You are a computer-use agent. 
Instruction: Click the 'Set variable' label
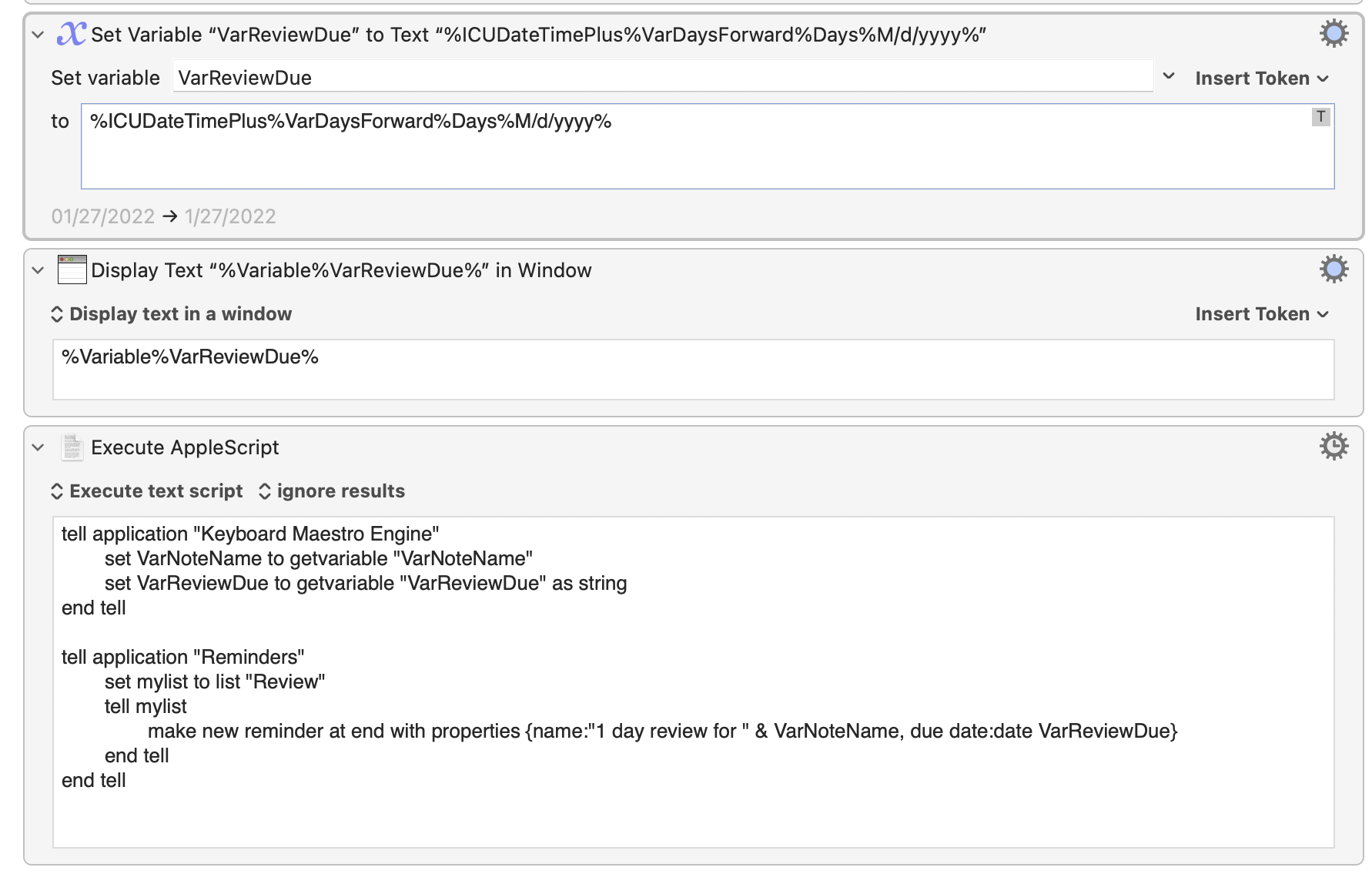coord(105,78)
